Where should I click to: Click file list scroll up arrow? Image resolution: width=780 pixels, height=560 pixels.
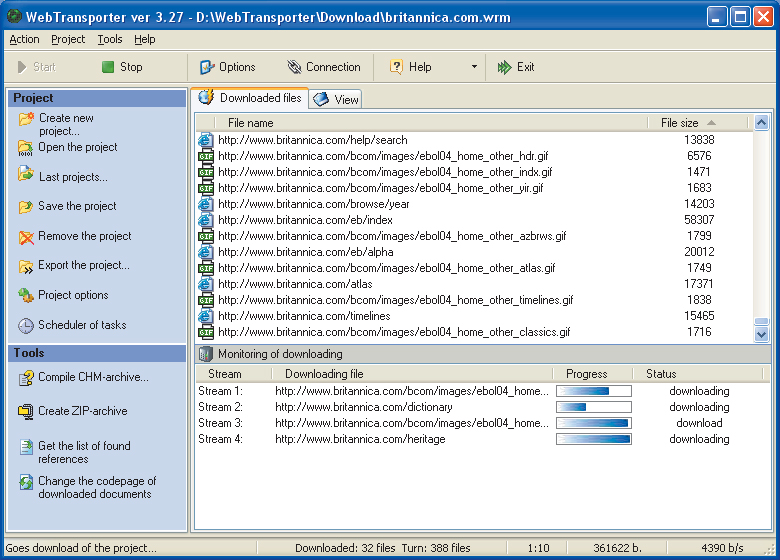point(761,122)
